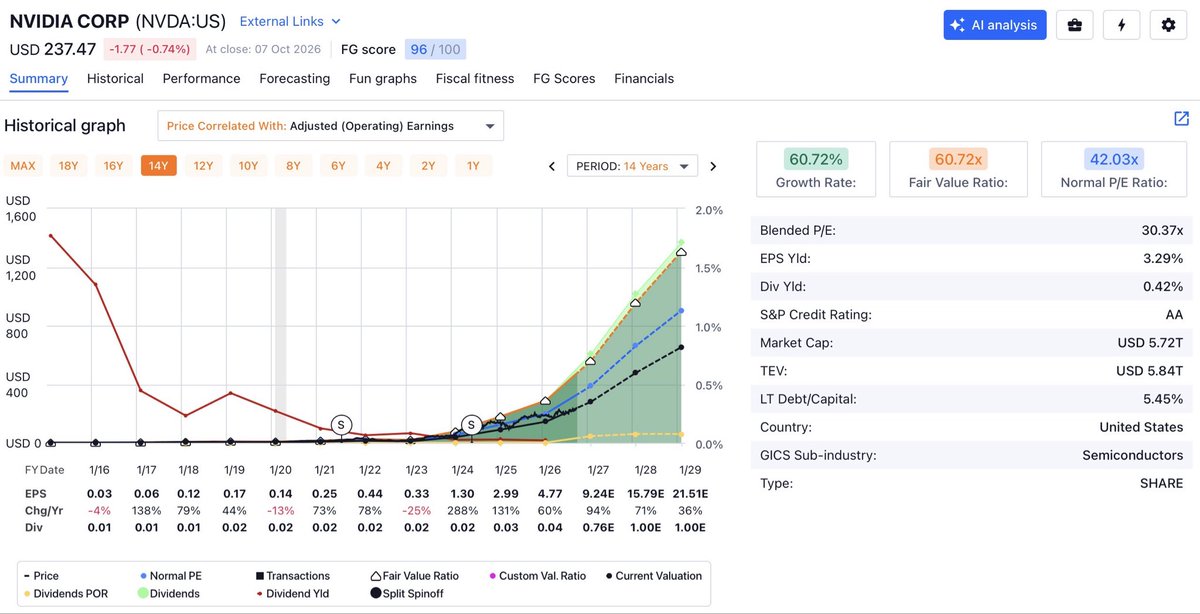Click the Market Cap value USD 5.72T

pos(1150,343)
